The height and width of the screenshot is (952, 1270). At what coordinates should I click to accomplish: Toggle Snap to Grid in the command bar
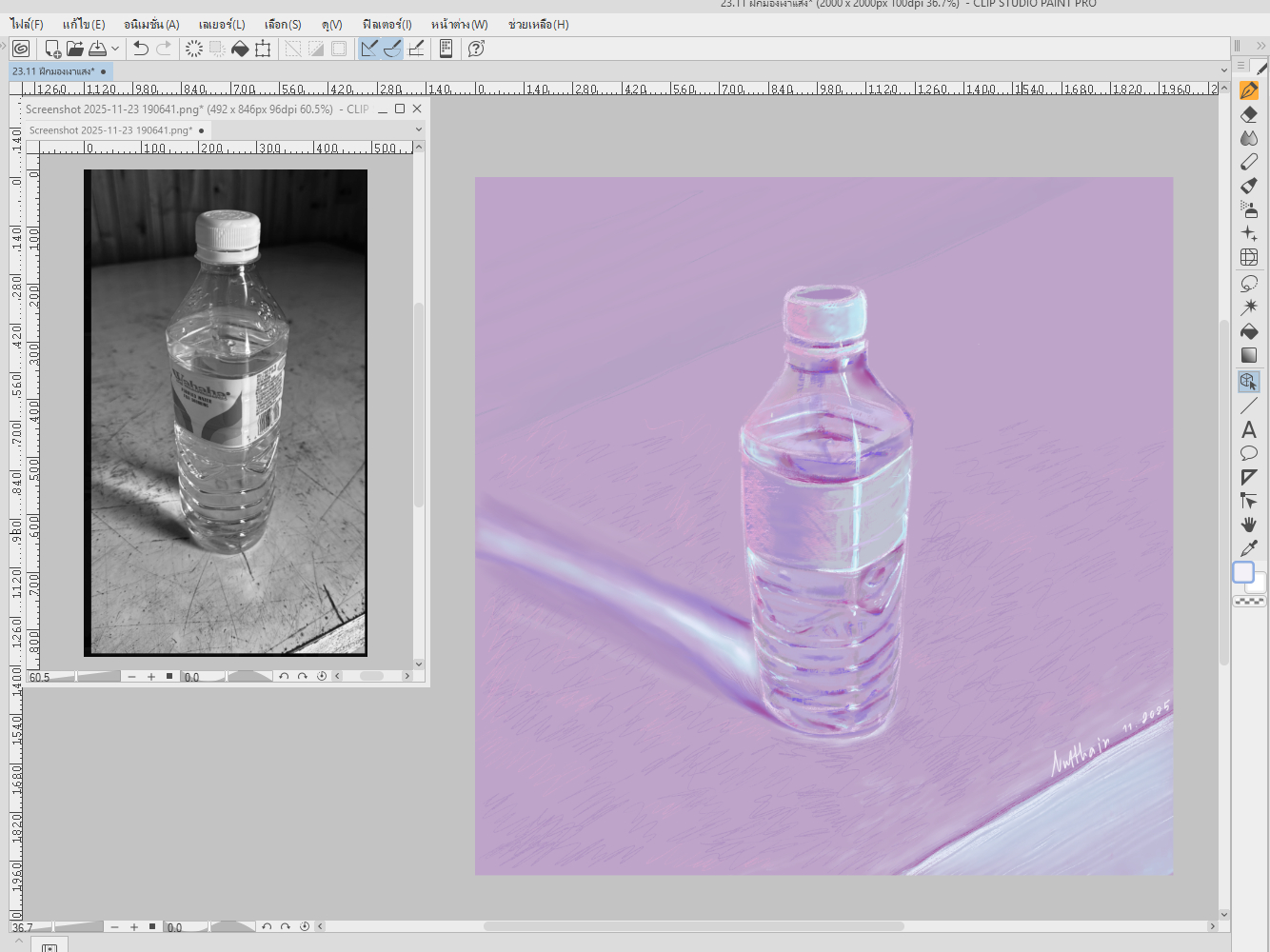point(416,49)
